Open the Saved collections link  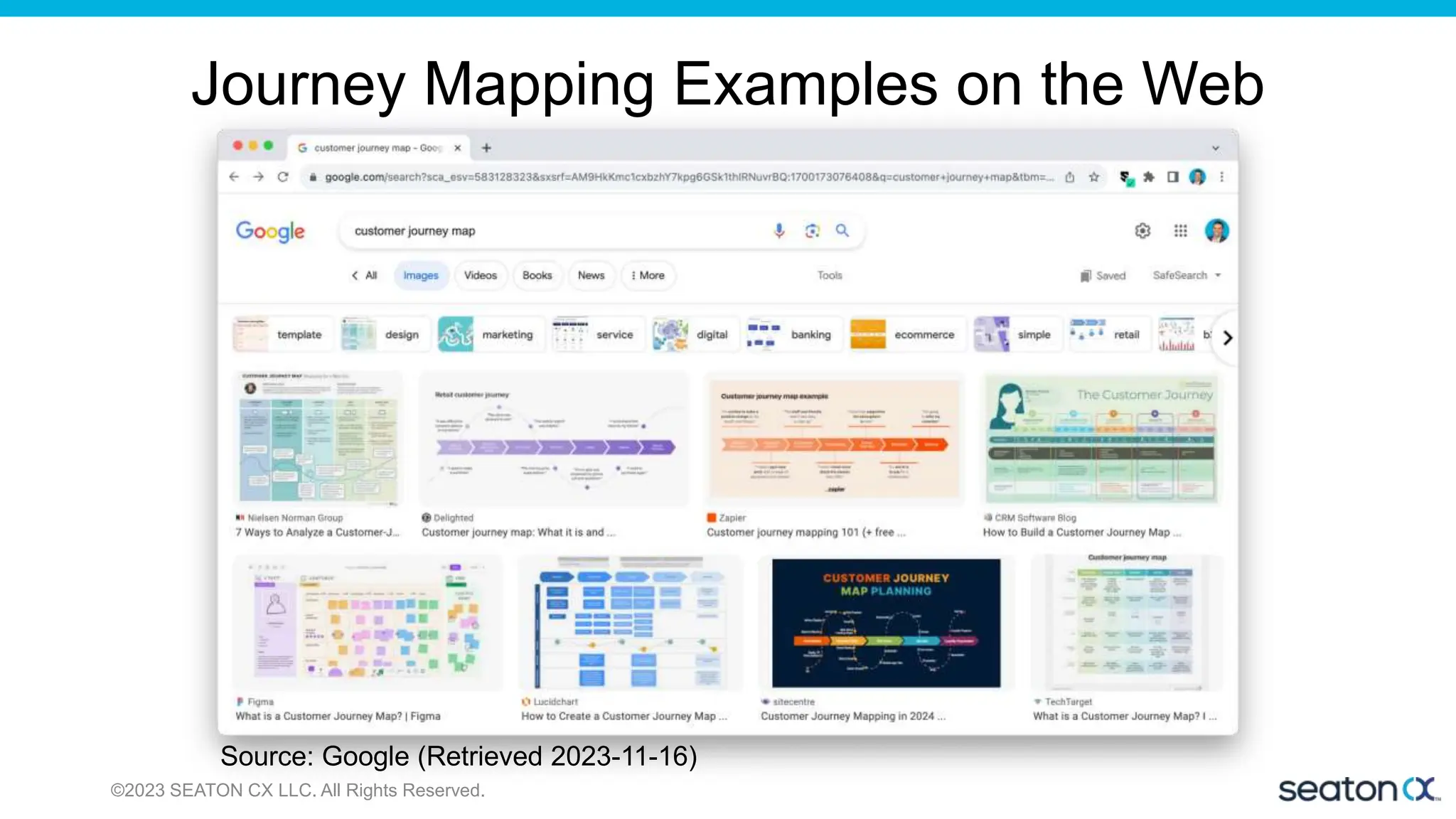click(1103, 276)
